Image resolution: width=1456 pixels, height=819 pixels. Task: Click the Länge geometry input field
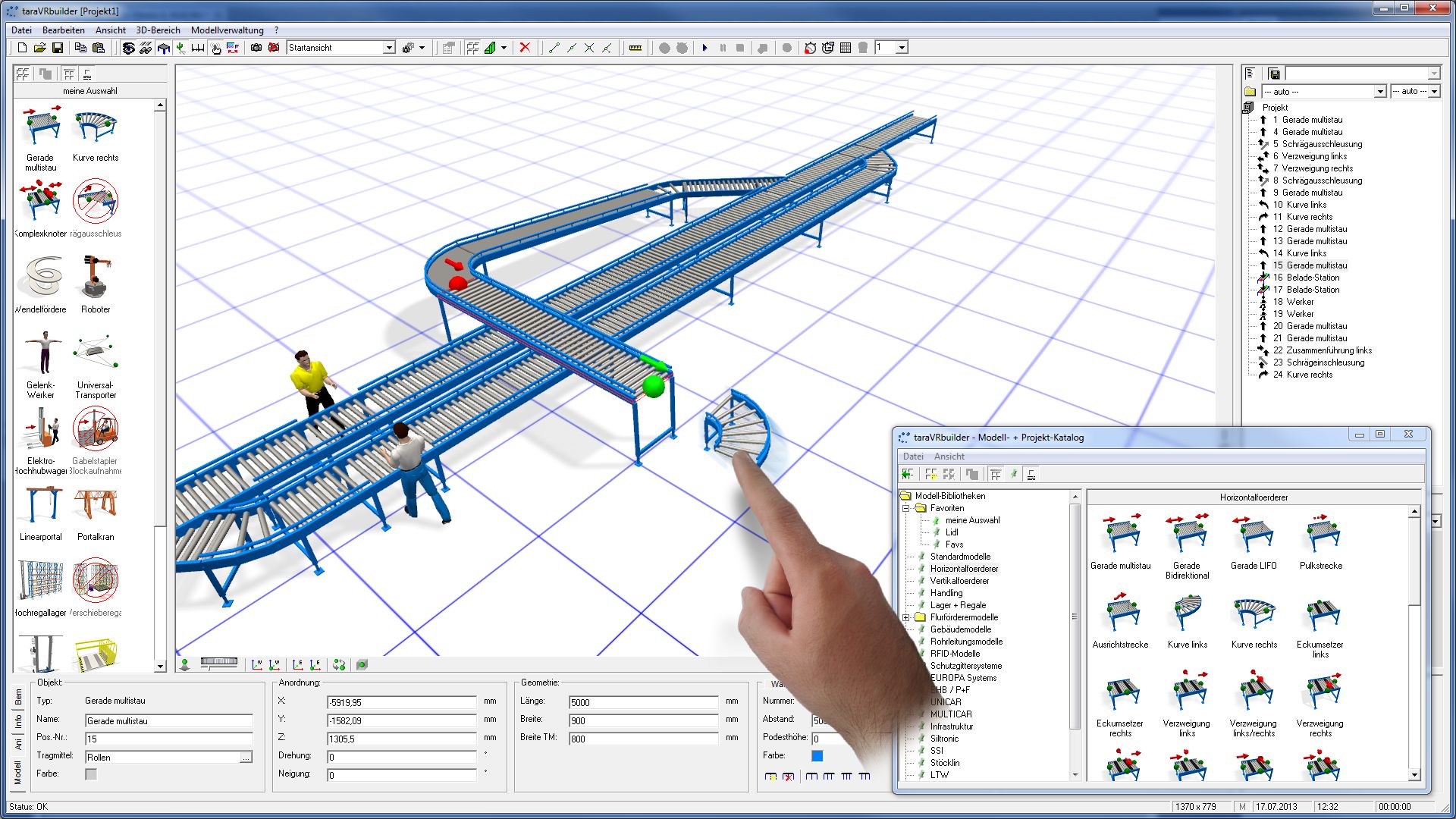[643, 702]
